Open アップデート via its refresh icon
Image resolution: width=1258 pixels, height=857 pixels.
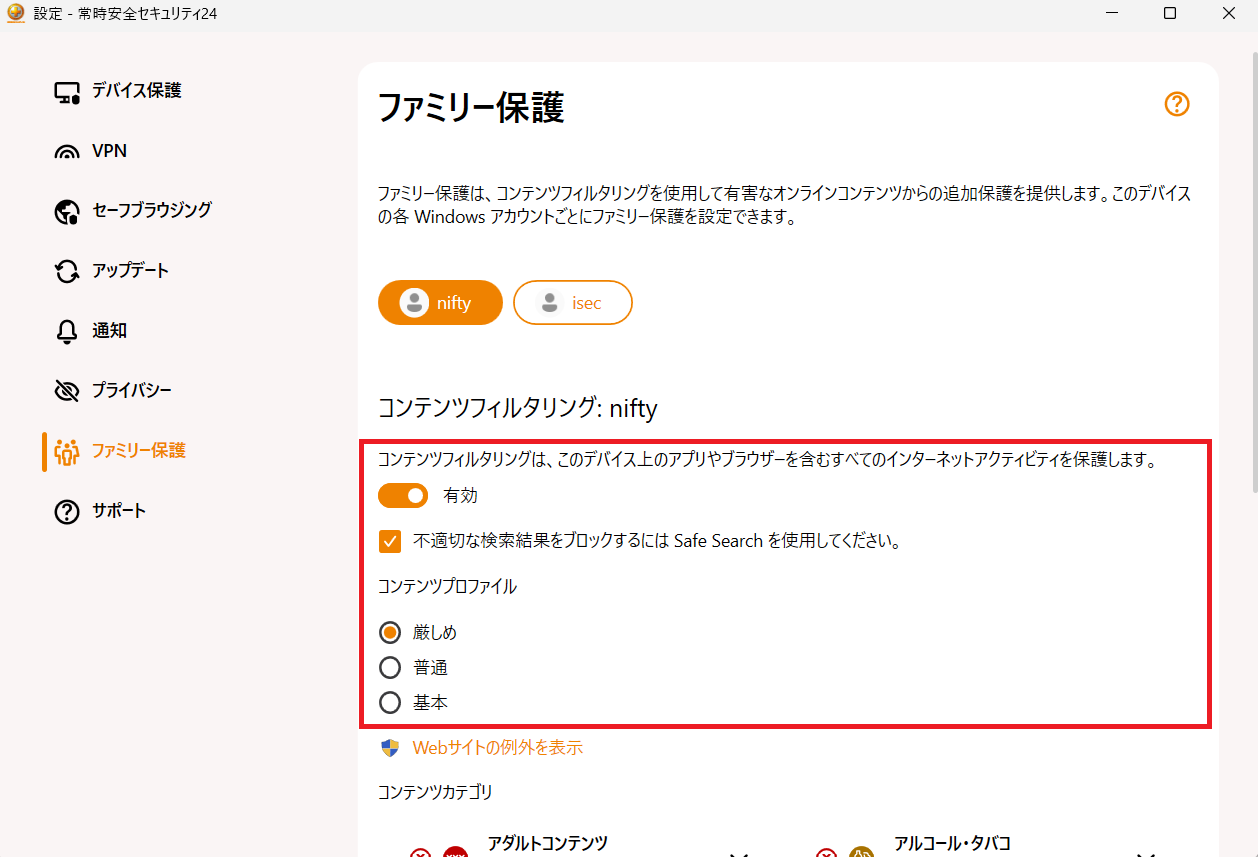click(x=66, y=270)
